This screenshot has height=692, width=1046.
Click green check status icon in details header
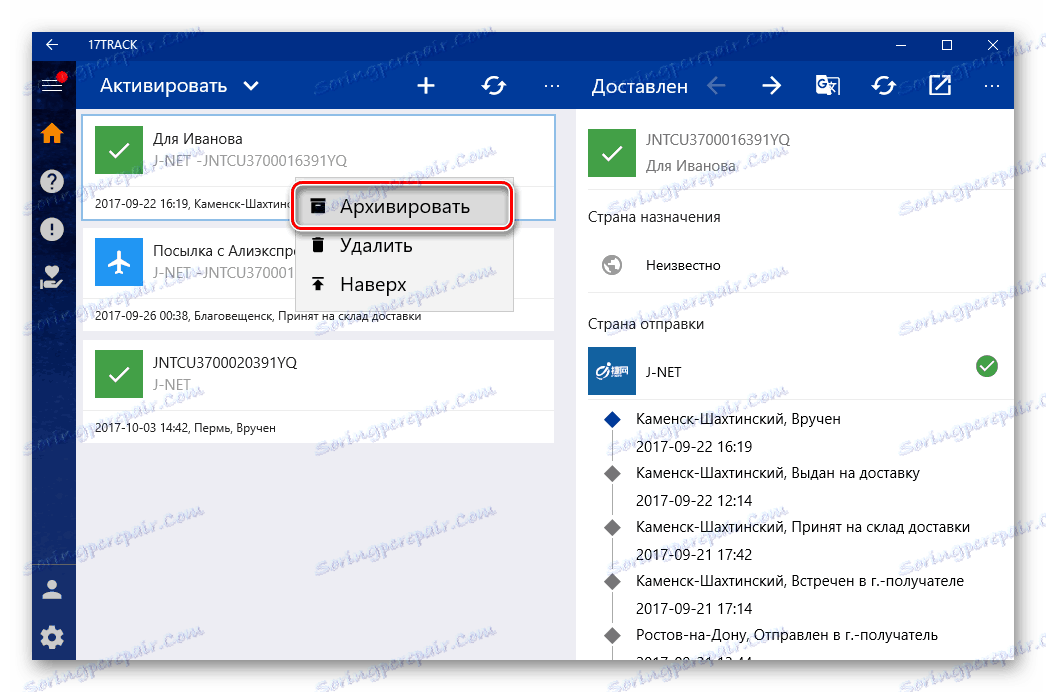tap(612, 153)
